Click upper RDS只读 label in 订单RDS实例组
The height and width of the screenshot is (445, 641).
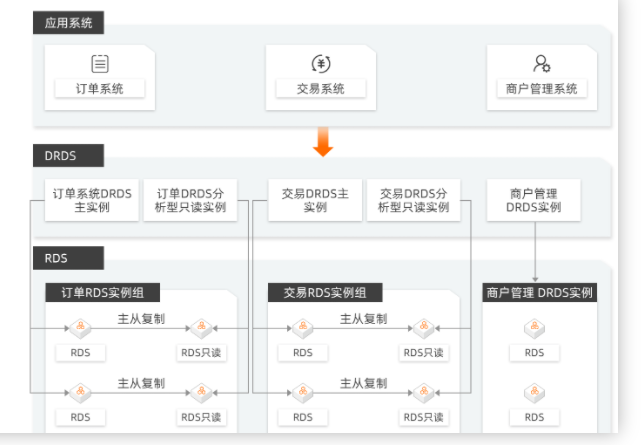tap(202, 353)
